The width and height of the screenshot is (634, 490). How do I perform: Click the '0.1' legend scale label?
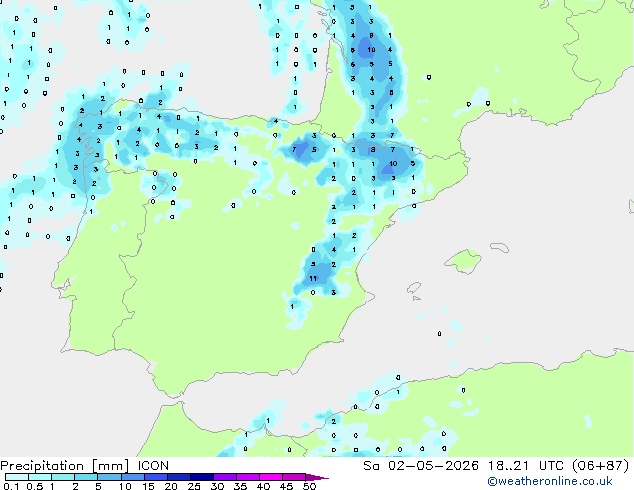pyautogui.click(x=11, y=486)
